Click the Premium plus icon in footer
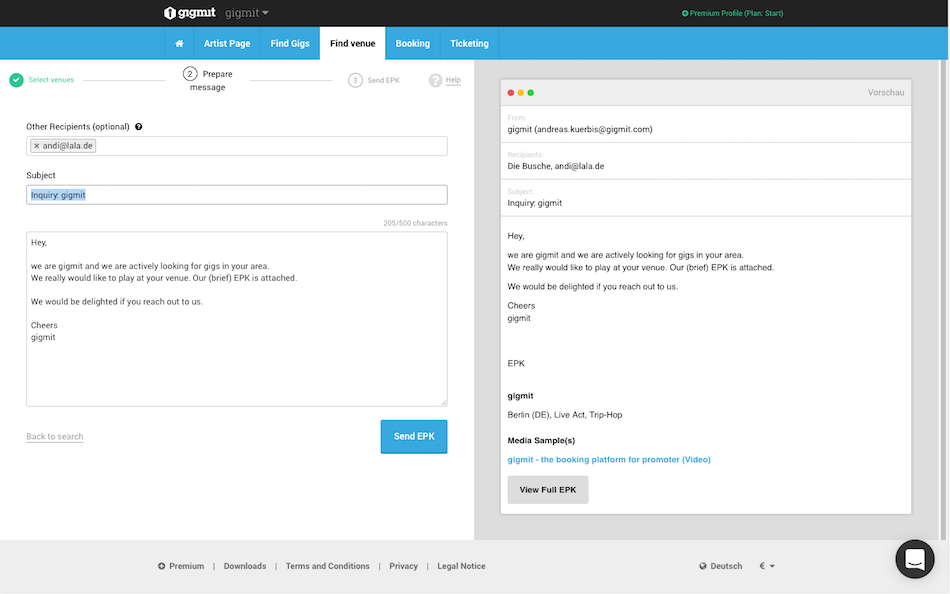 (162, 566)
